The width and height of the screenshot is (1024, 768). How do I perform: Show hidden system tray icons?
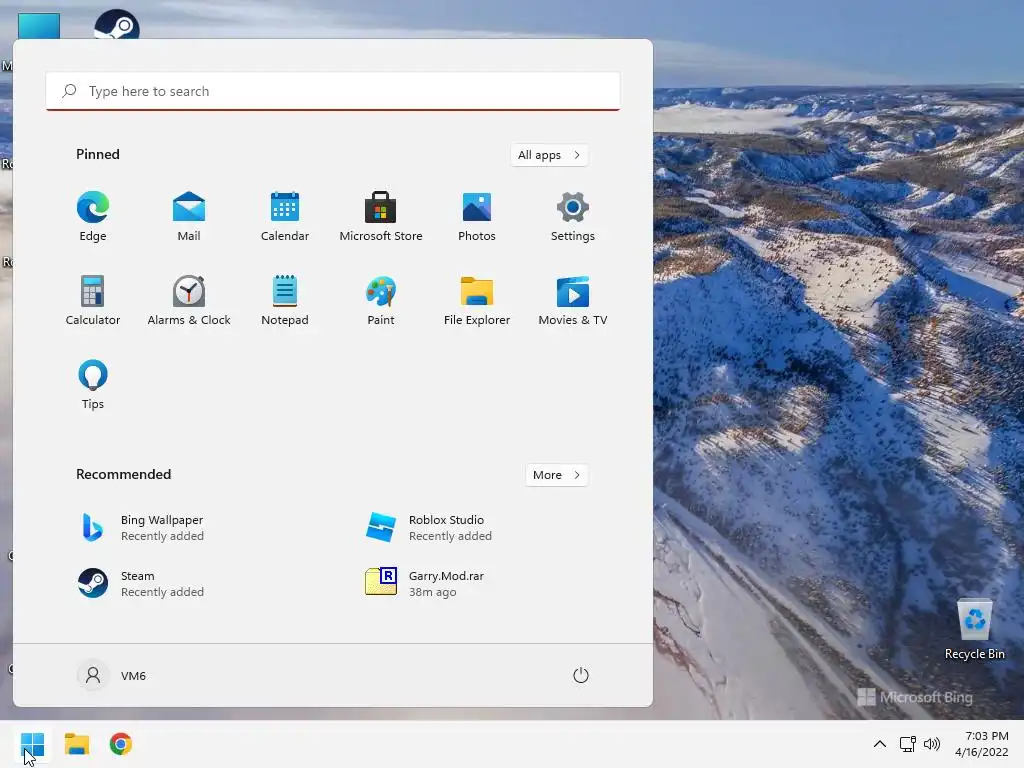[x=880, y=744]
